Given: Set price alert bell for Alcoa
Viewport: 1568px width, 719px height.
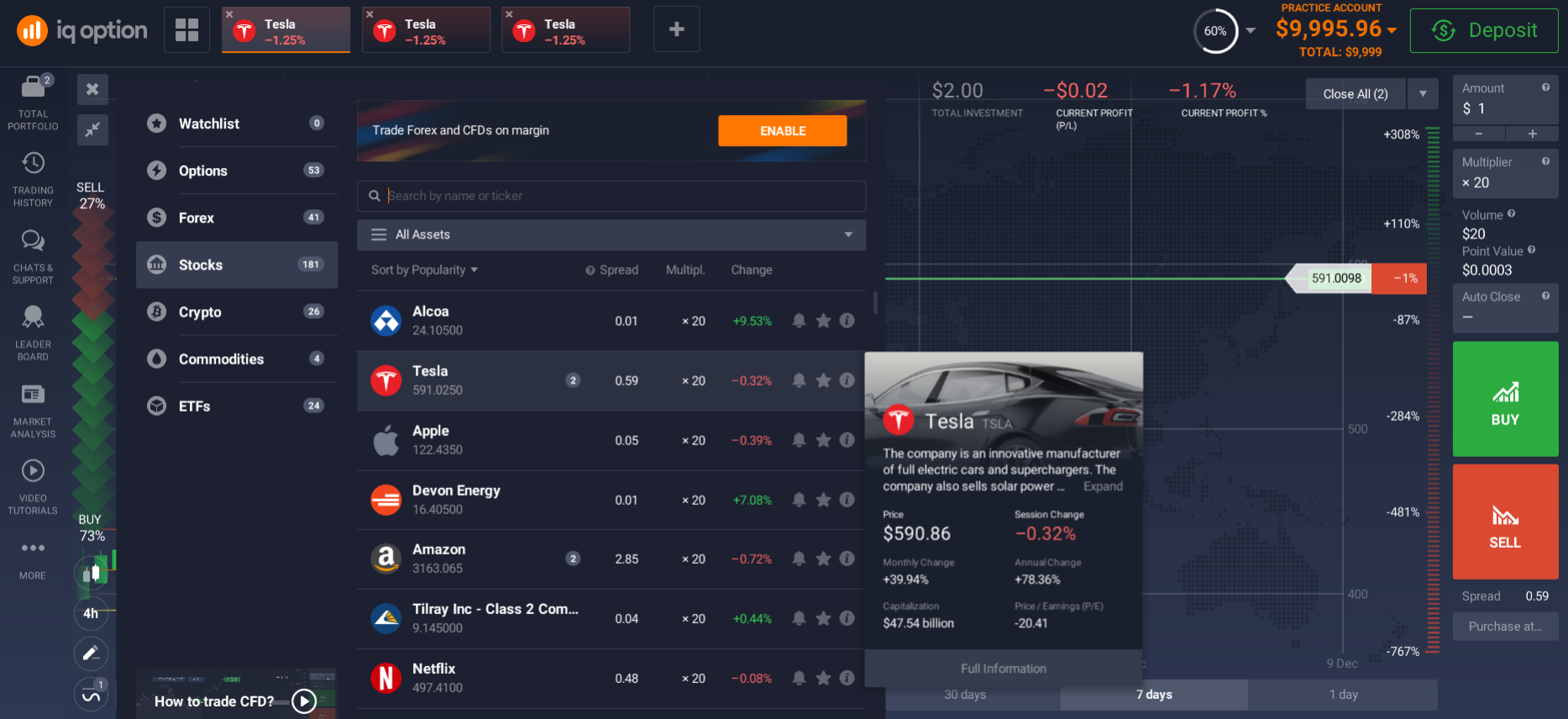Looking at the screenshot, I should (800, 321).
